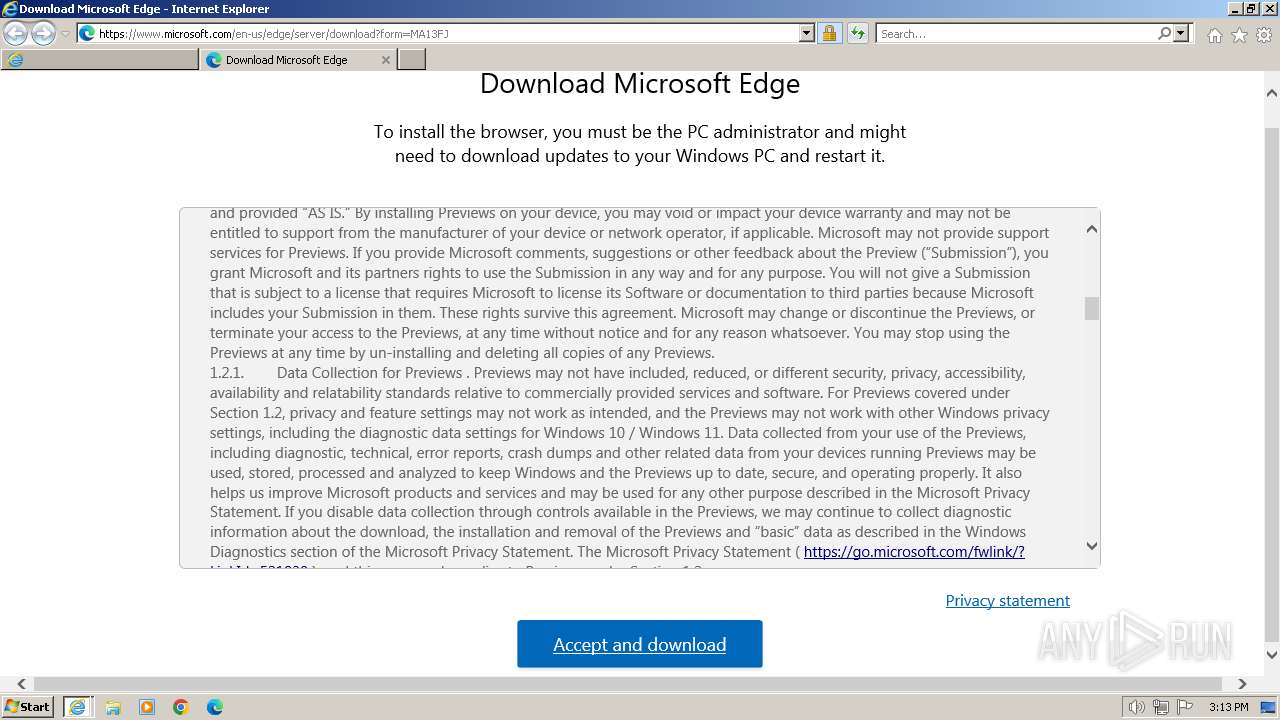Open the recent pages dropdown arrow
The height and width of the screenshot is (720, 1280).
tap(65, 34)
